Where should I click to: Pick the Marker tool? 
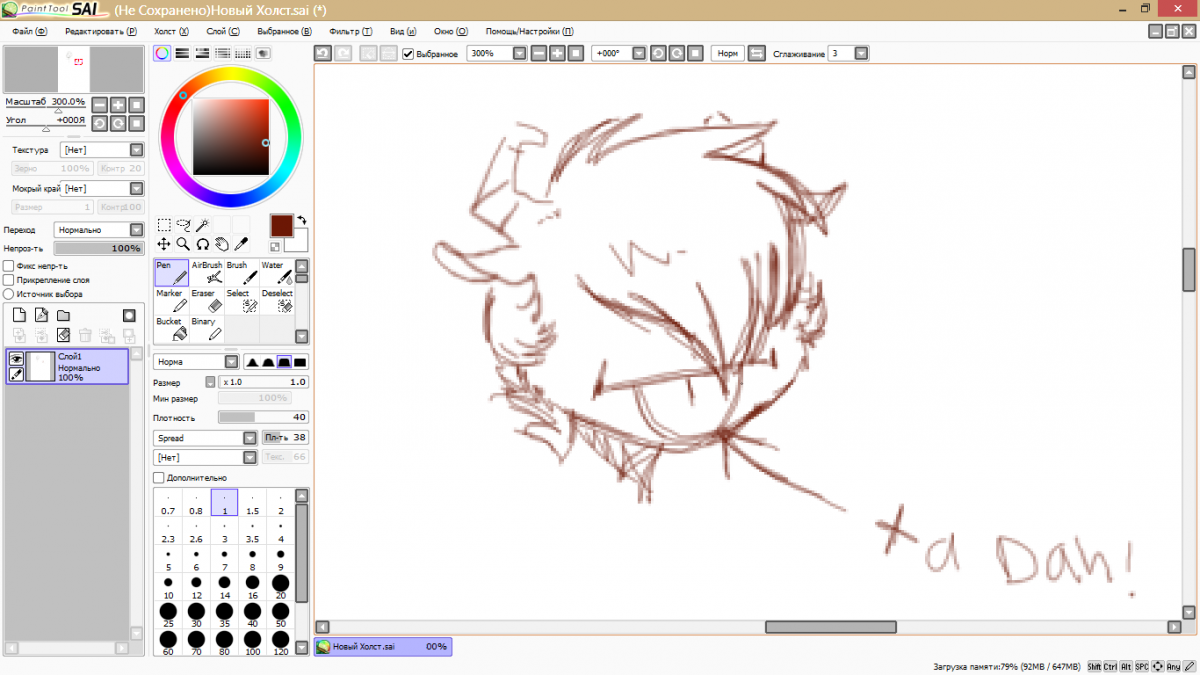(x=172, y=301)
